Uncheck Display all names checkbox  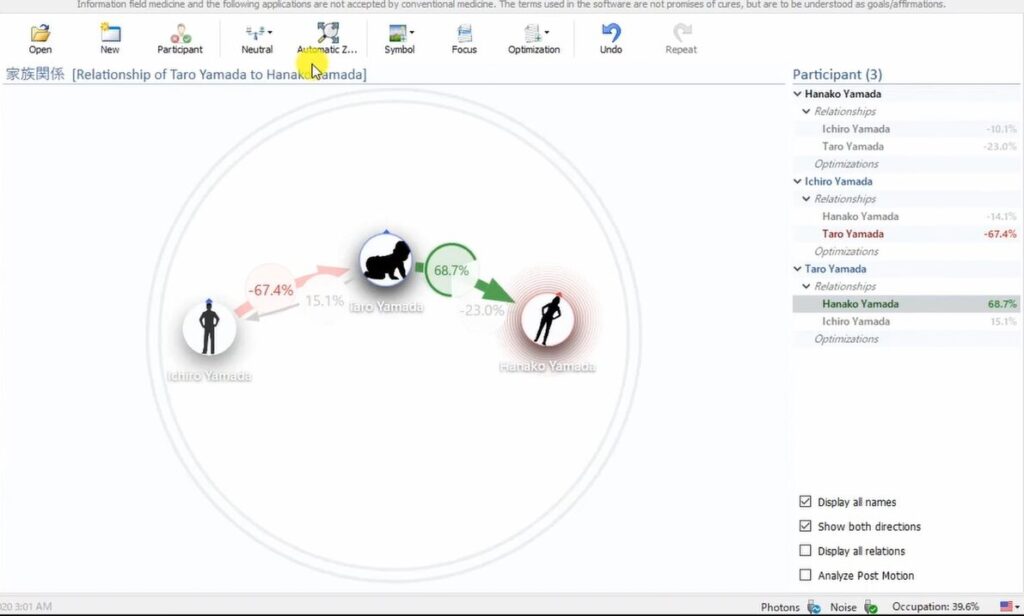pyautogui.click(x=806, y=502)
